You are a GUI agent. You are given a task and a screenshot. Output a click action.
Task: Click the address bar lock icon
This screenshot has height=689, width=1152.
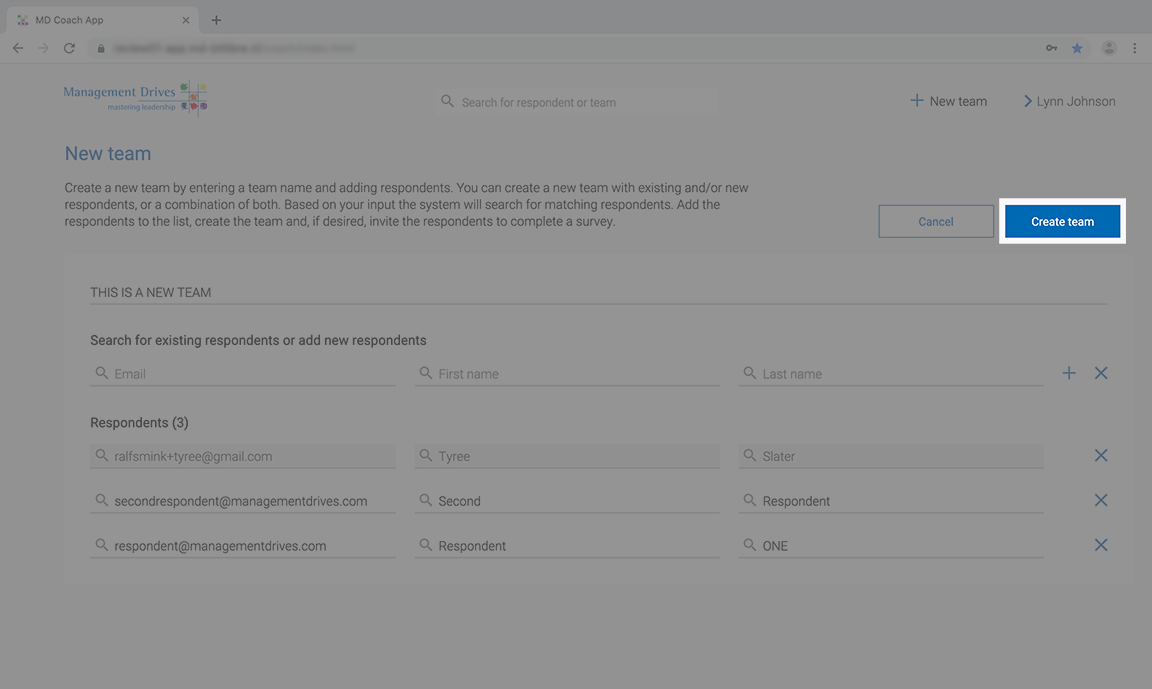pyautogui.click(x=101, y=48)
